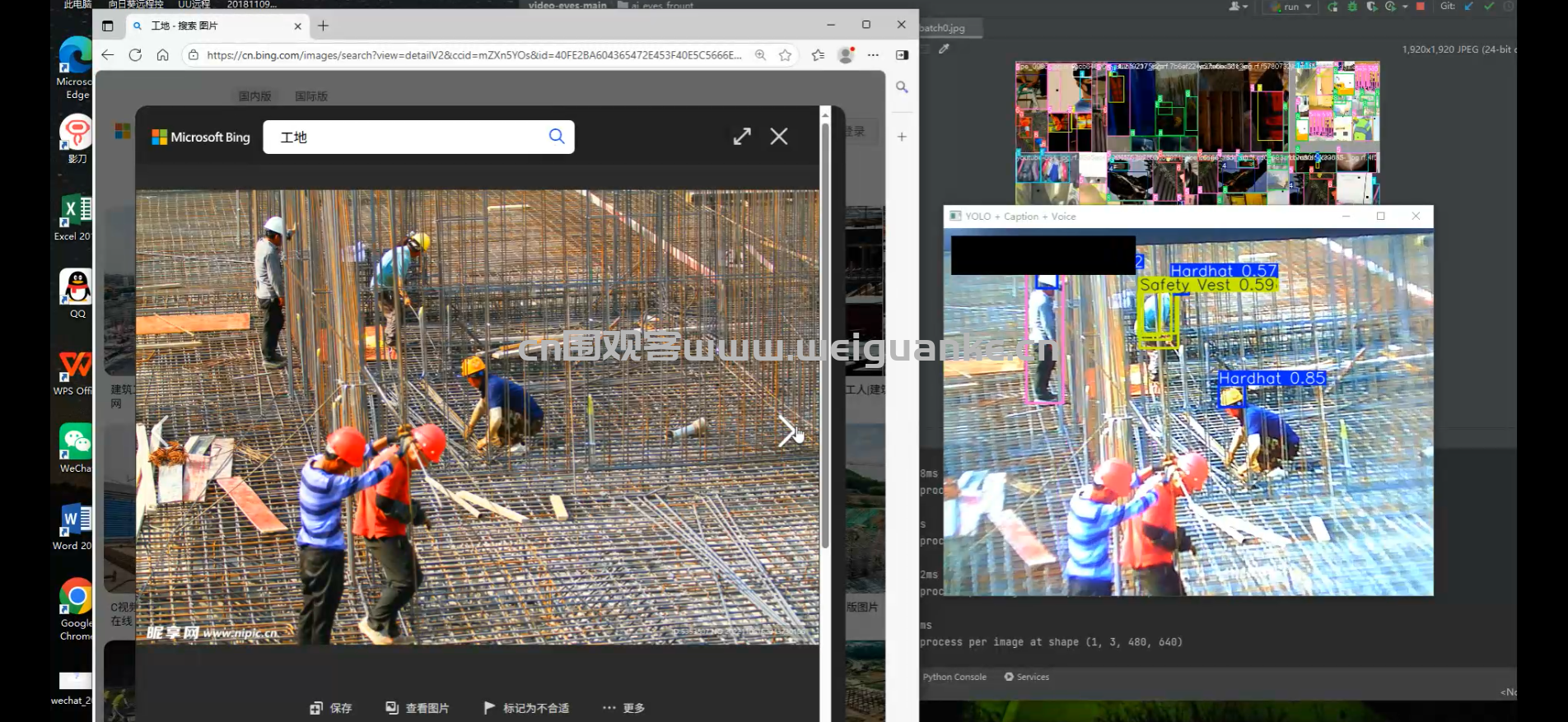
Task: Click the IDE rerun icon
Action: coord(1332,7)
